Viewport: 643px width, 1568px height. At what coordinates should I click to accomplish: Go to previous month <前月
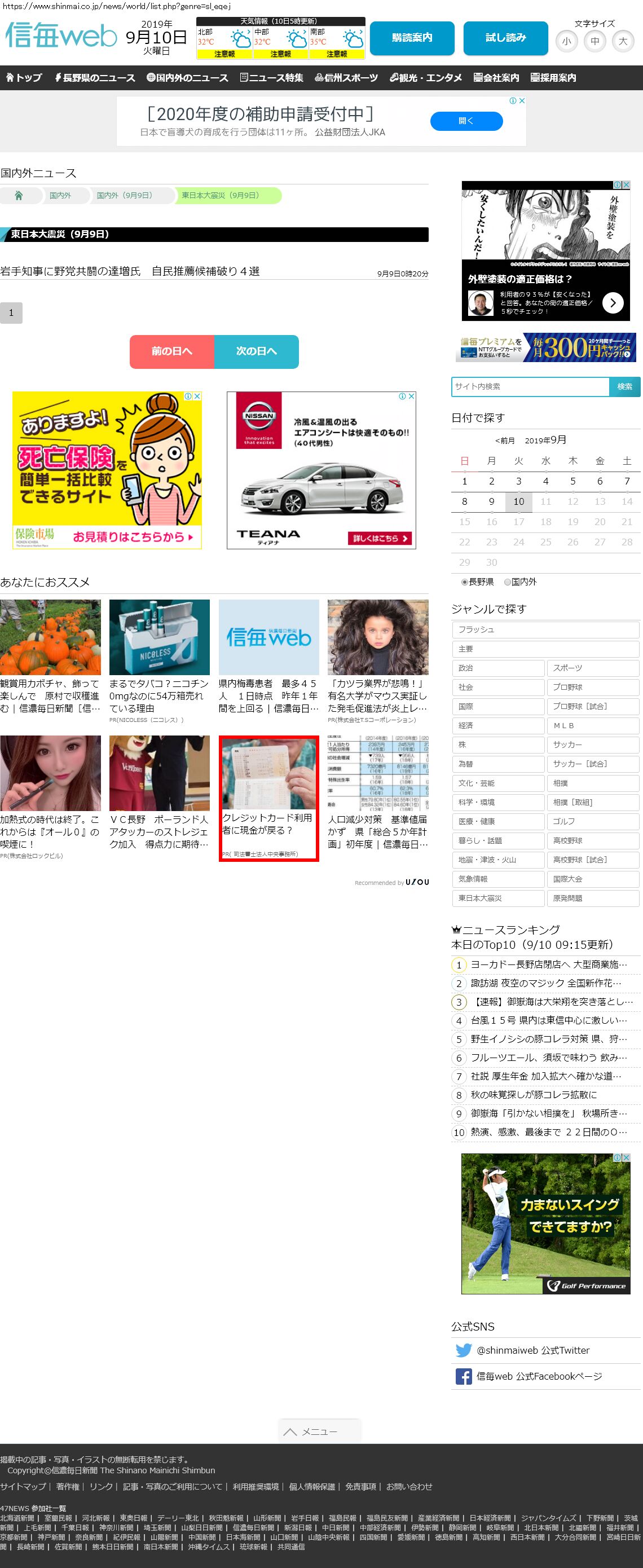505,441
